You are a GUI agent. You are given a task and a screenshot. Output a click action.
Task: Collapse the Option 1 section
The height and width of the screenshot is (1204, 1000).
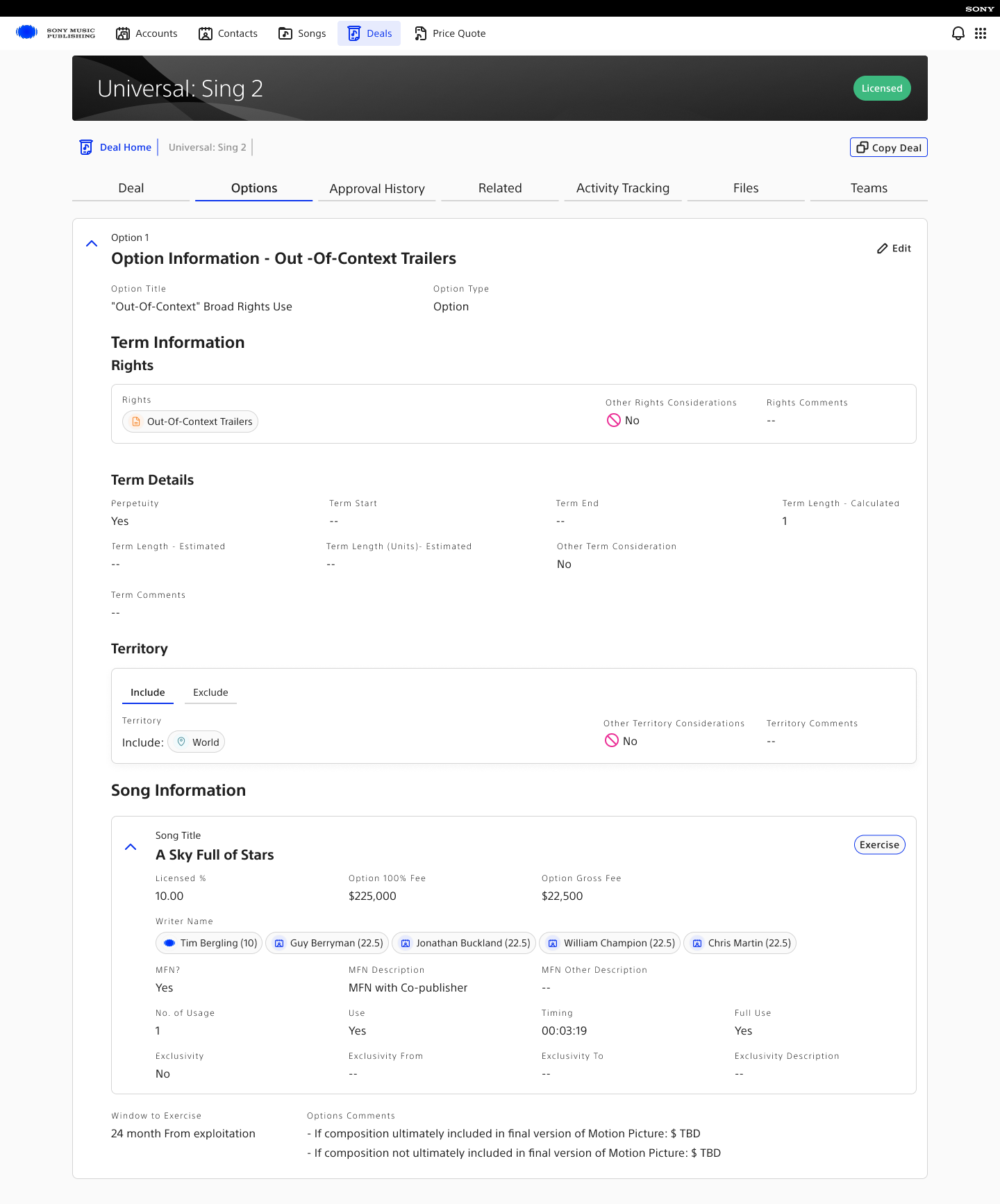pos(92,244)
